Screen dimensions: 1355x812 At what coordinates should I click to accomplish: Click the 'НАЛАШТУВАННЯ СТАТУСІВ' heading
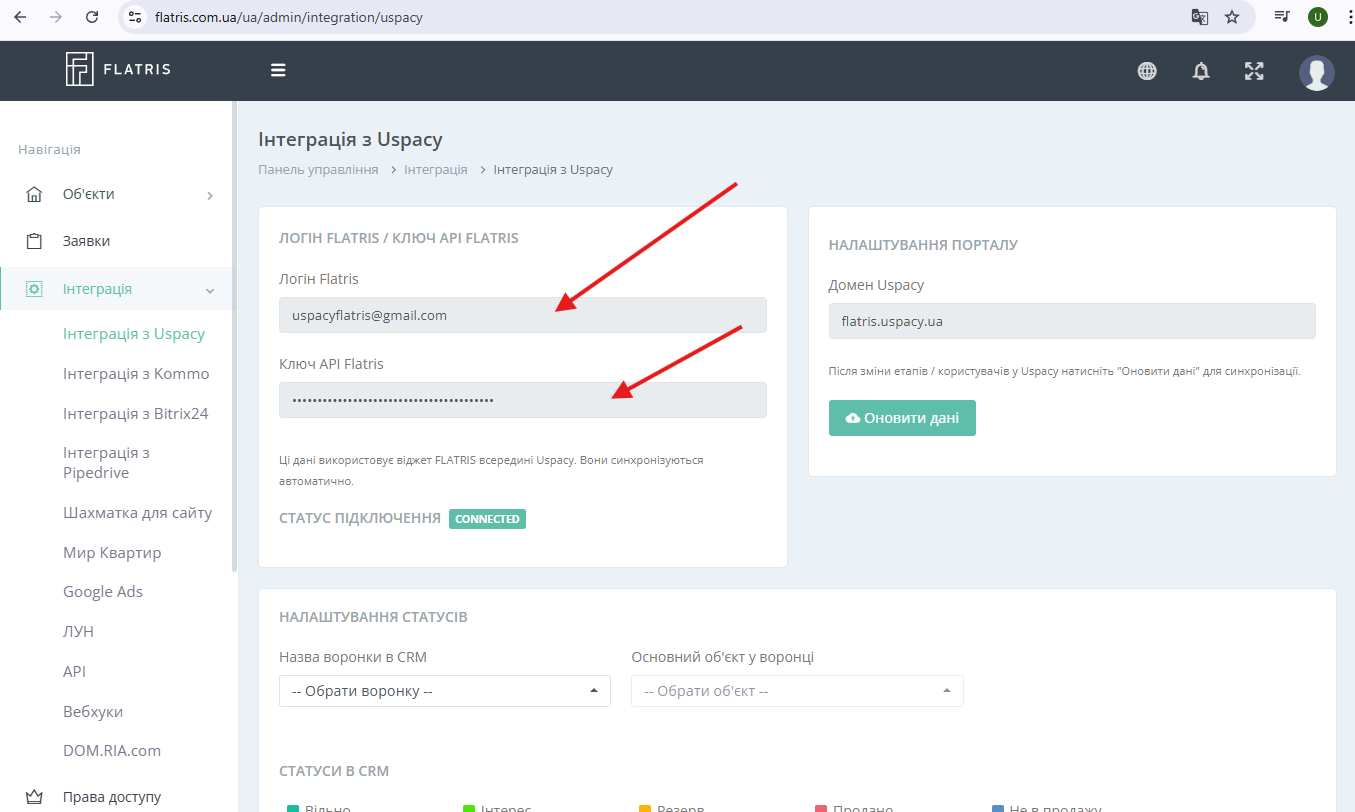(x=373, y=617)
